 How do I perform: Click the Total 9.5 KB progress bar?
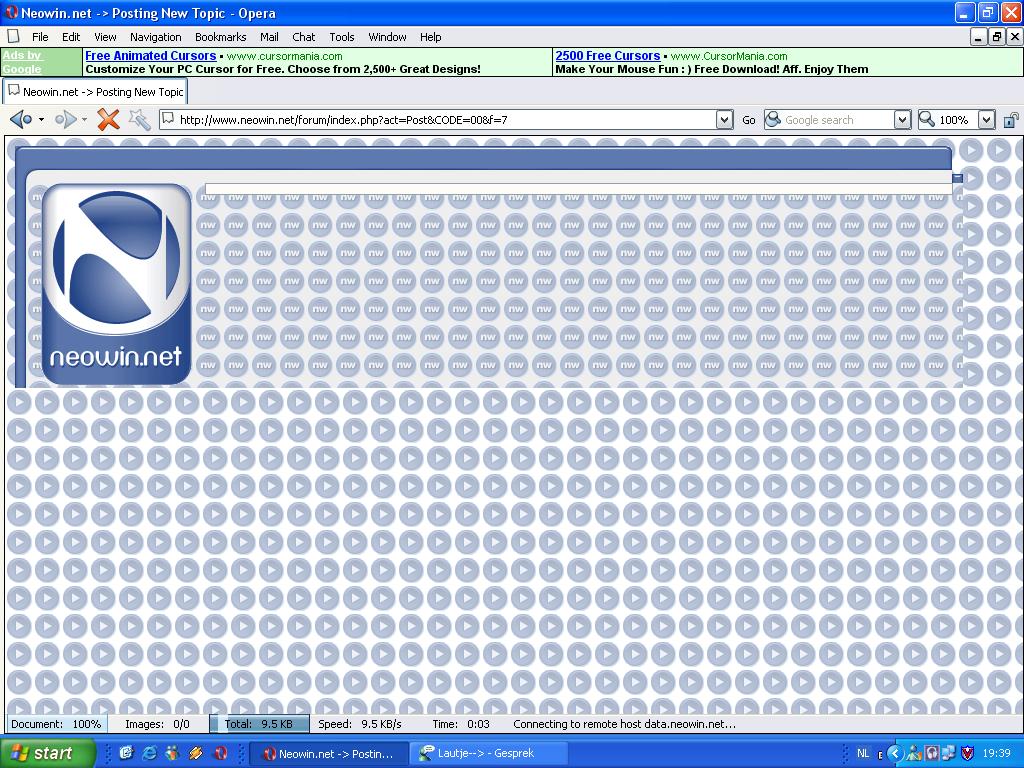(x=260, y=724)
